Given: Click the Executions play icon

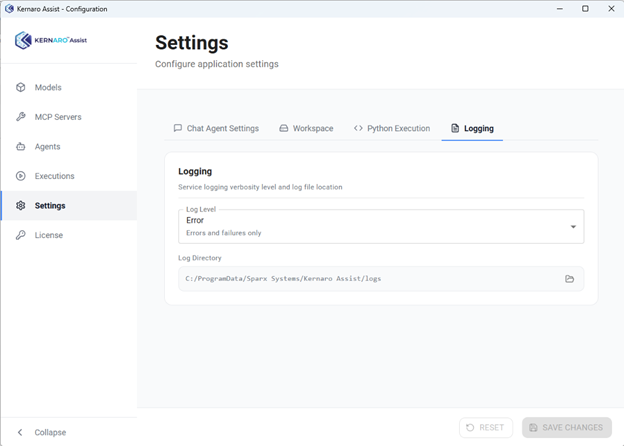Looking at the screenshot, I should click(x=20, y=176).
